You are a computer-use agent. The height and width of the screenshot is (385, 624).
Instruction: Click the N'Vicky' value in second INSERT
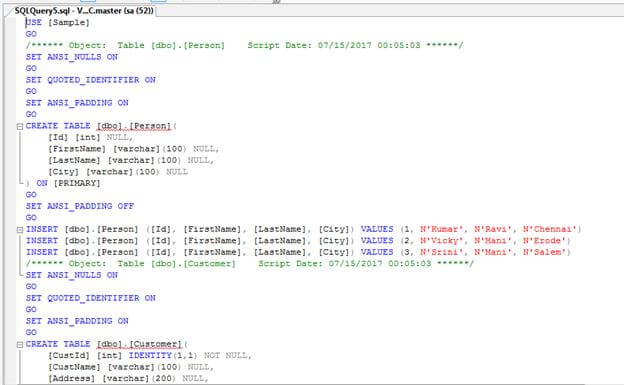tap(441, 241)
